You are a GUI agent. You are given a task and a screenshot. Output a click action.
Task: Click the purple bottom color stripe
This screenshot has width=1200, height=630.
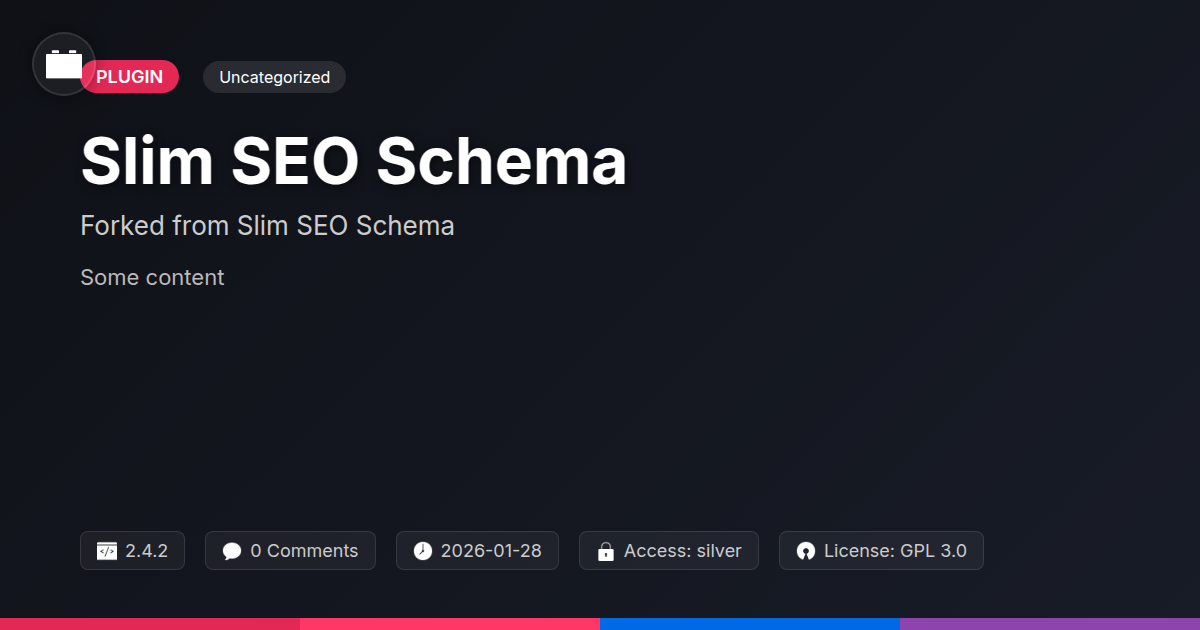(x=1050, y=623)
